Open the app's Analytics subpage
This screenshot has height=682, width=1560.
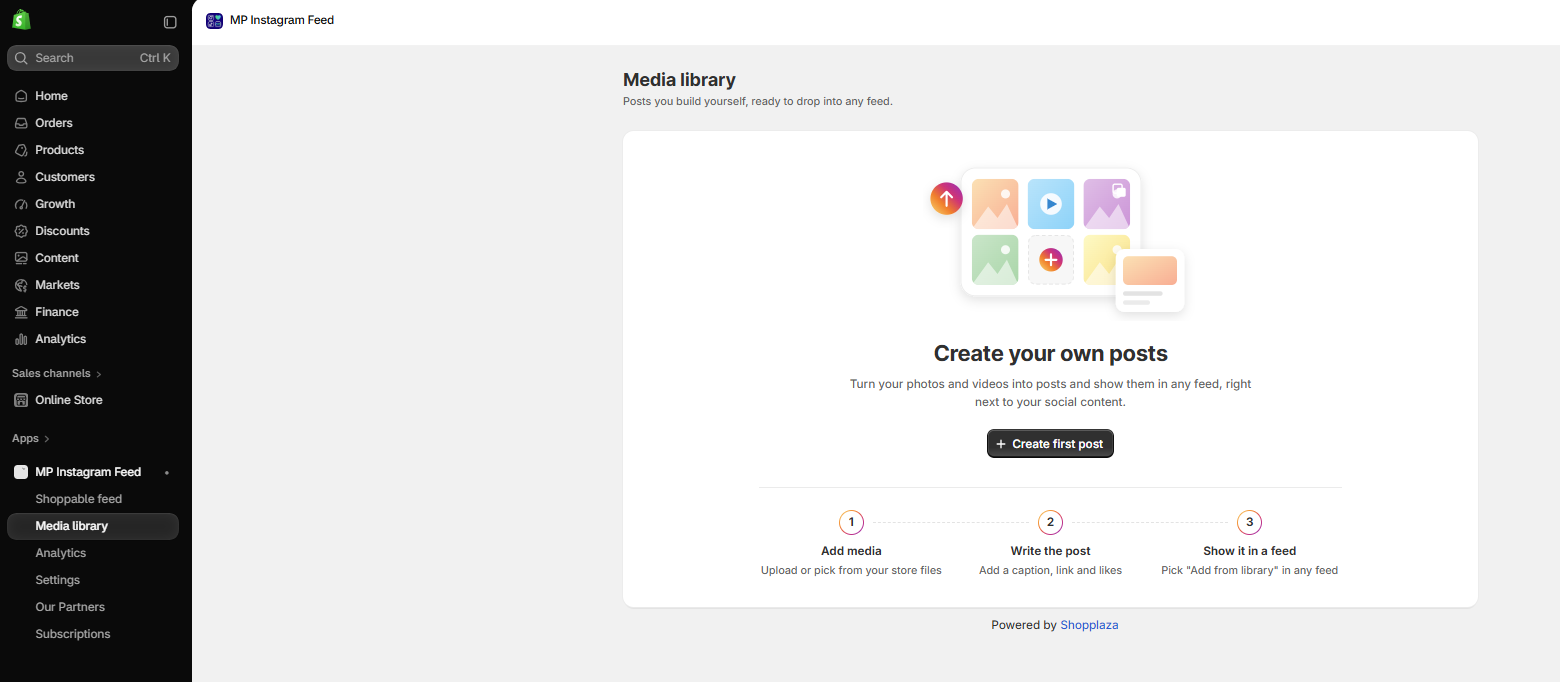[93, 553]
